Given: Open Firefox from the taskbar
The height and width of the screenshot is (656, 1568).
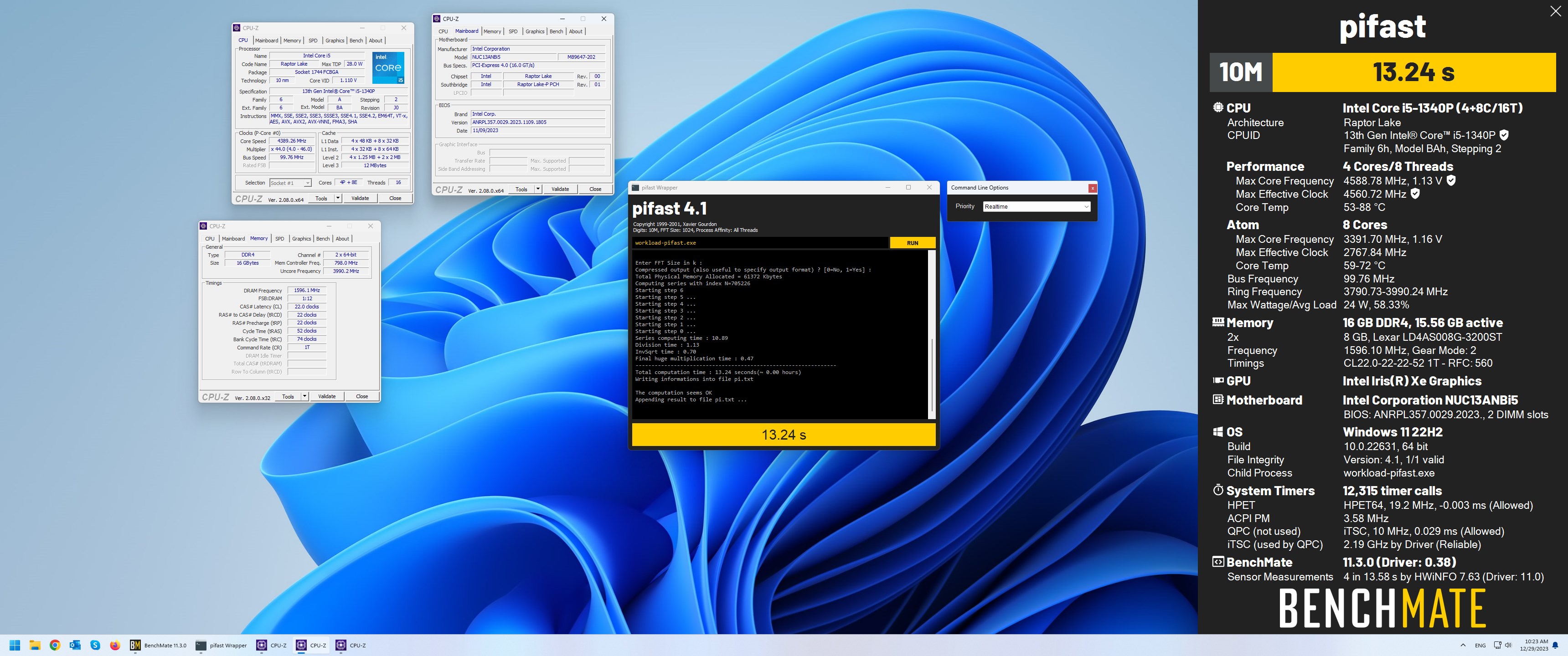Looking at the screenshot, I should tap(115, 645).
